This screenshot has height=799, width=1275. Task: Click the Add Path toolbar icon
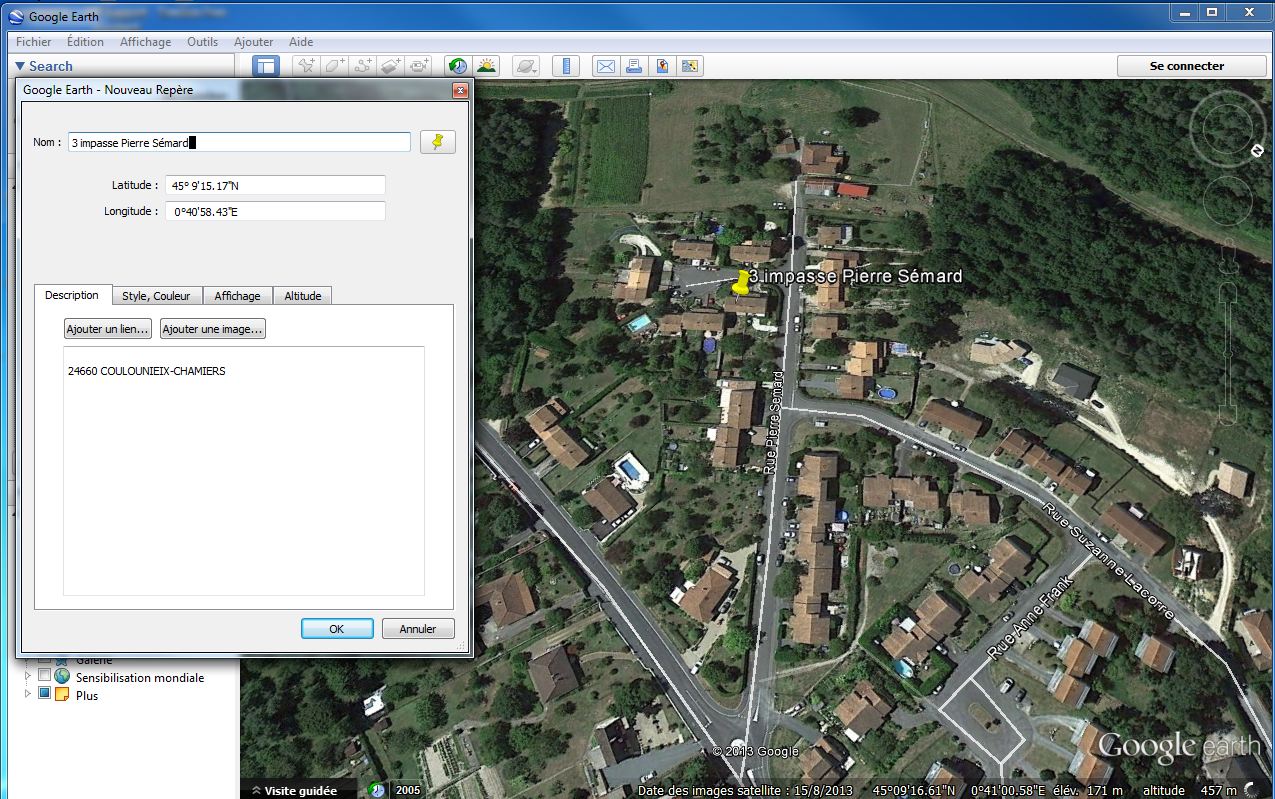pyautogui.click(x=362, y=66)
